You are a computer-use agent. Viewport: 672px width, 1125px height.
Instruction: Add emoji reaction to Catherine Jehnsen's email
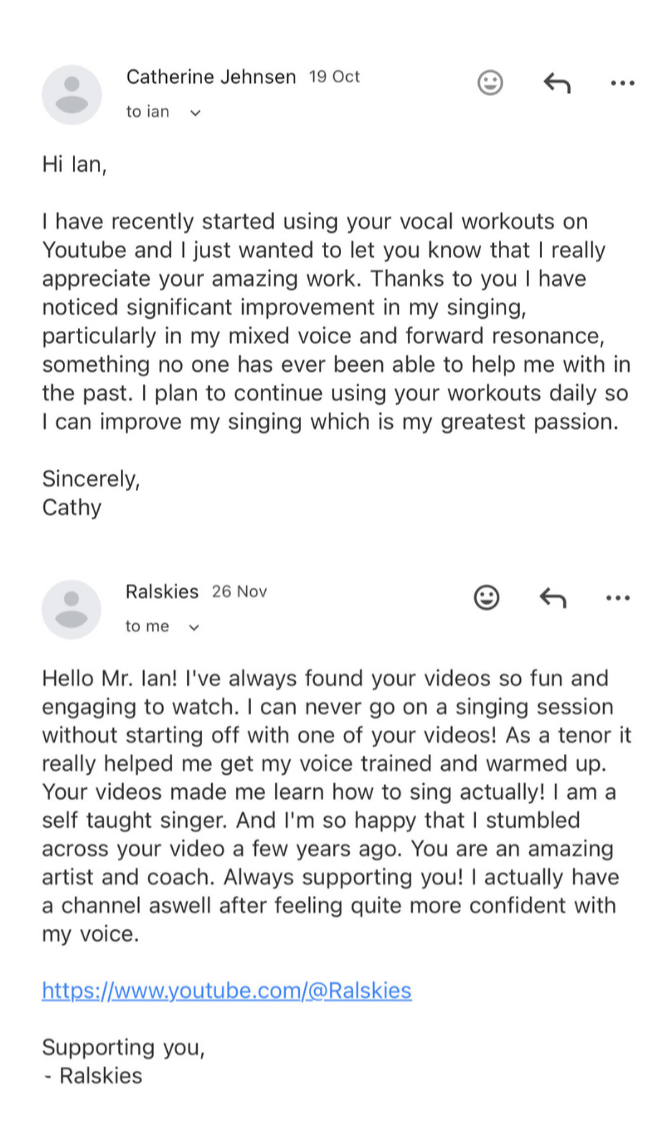(x=490, y=83)
